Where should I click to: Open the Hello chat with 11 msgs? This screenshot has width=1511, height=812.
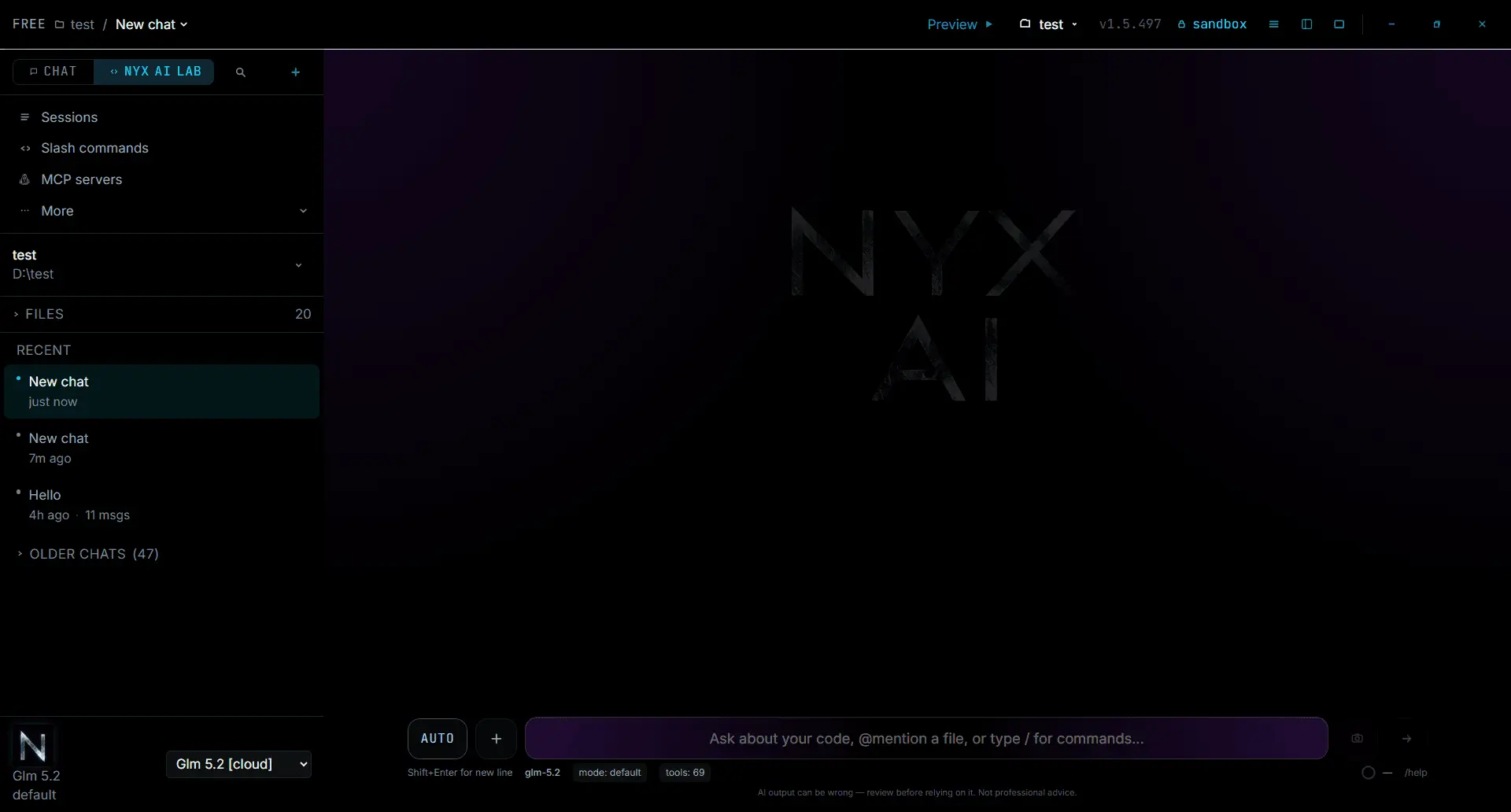pyautogui.click(x=161, y=504)
